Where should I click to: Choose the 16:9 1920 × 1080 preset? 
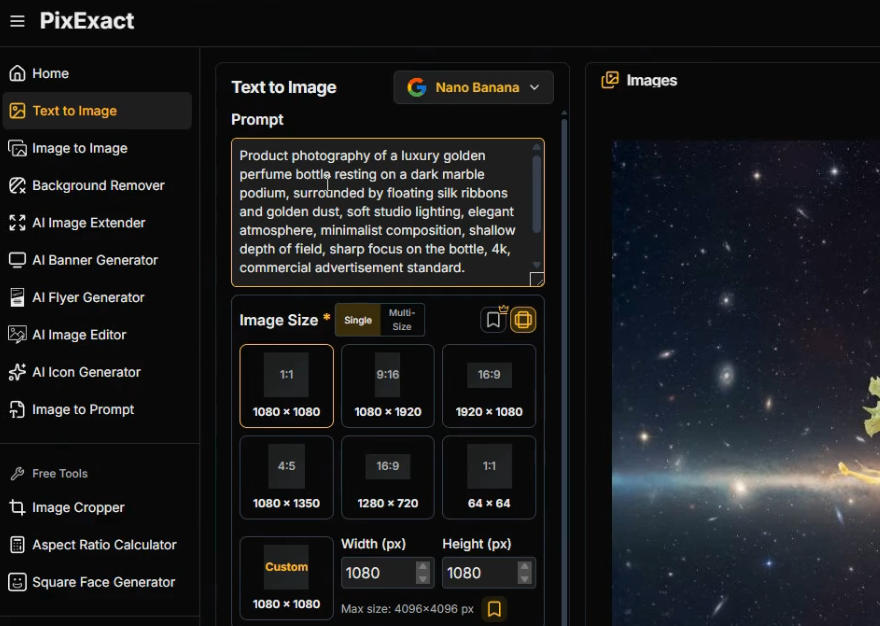[x=489, y=386]
